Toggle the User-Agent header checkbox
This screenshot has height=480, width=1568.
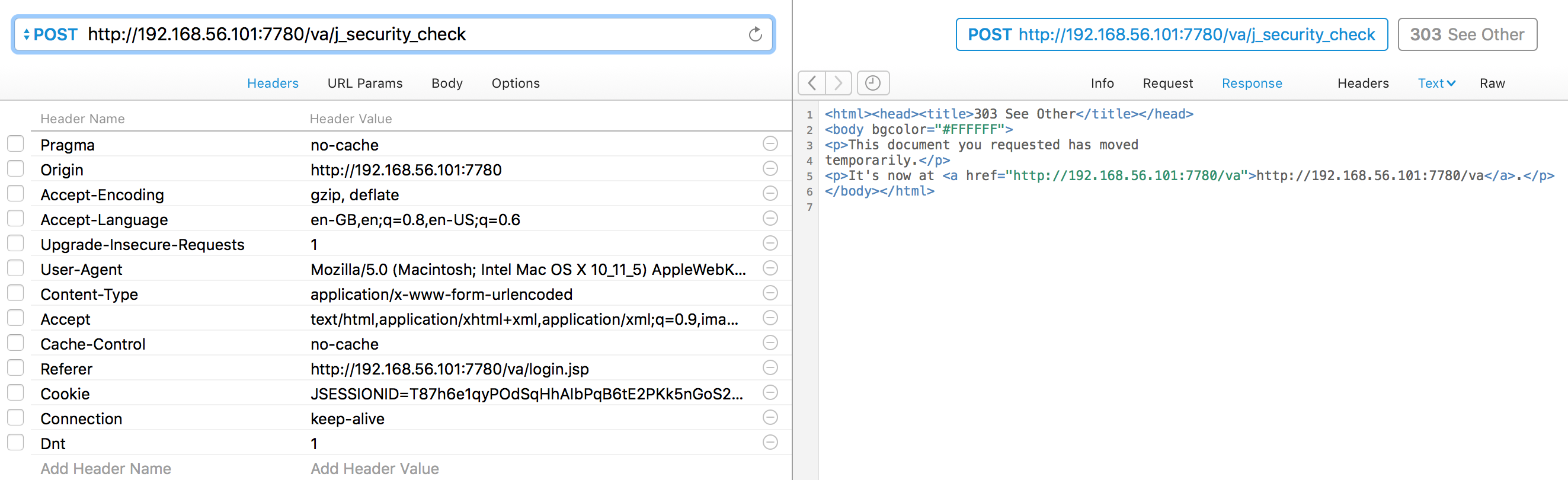click(15, 268)
